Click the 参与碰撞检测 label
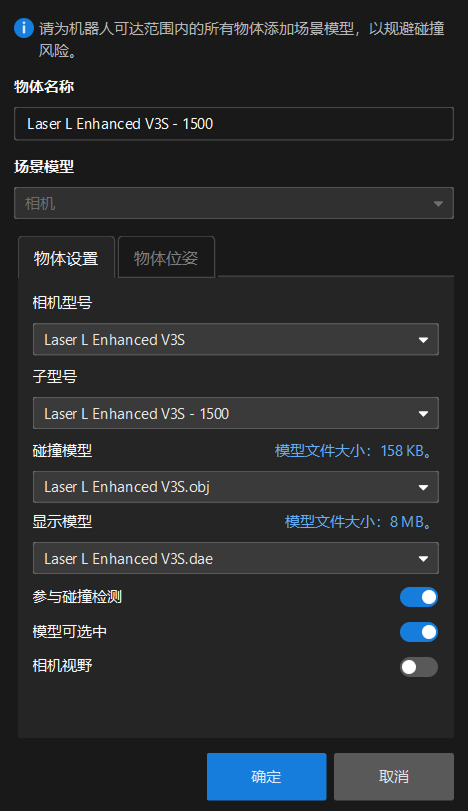This screenshot has height=811, width=468. [x=77, y=597]
